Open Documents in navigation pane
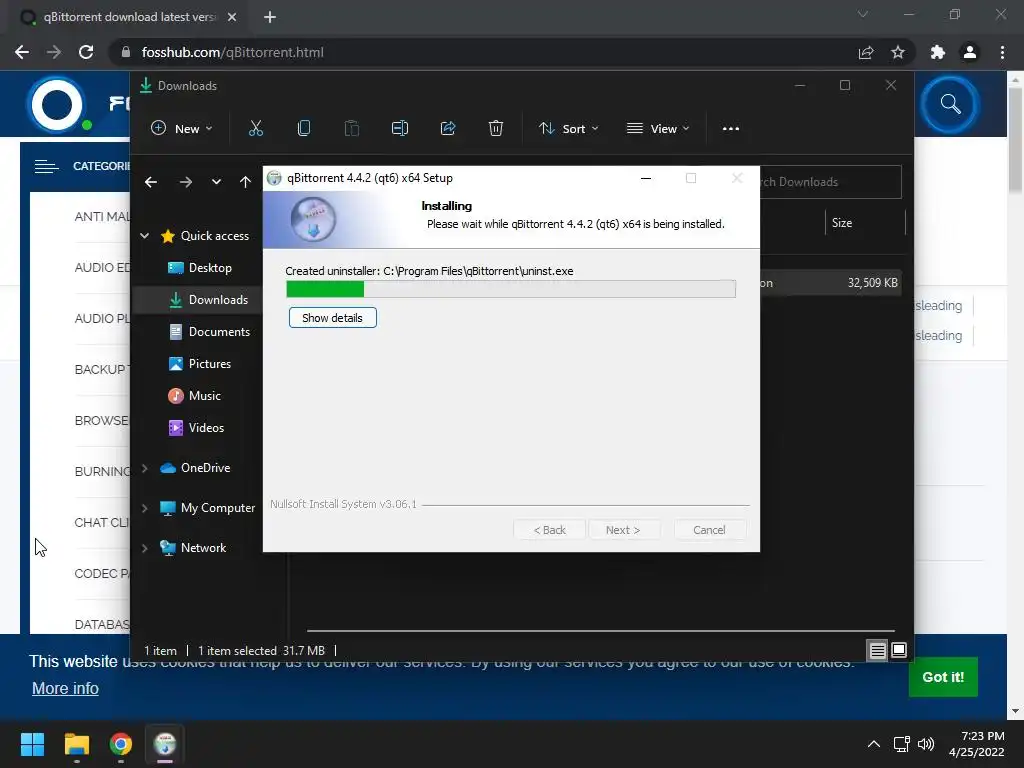 209,332
